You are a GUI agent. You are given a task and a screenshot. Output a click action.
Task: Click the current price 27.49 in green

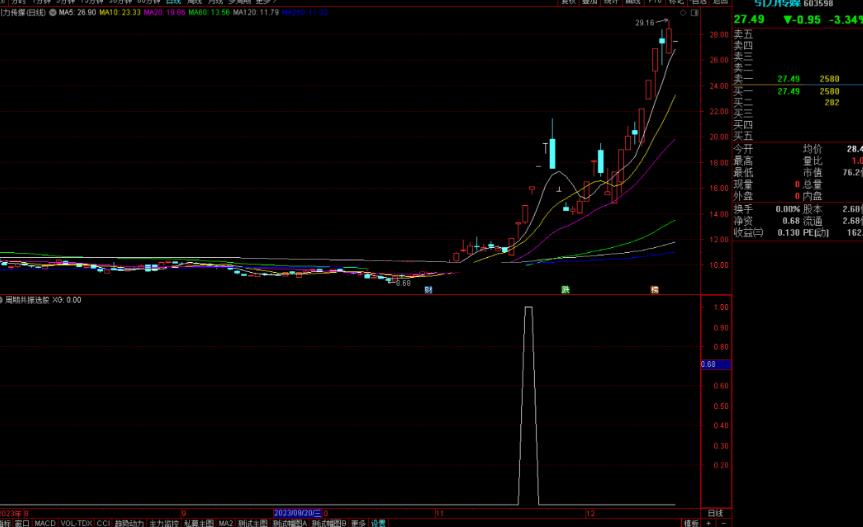(x=749, y=20)
